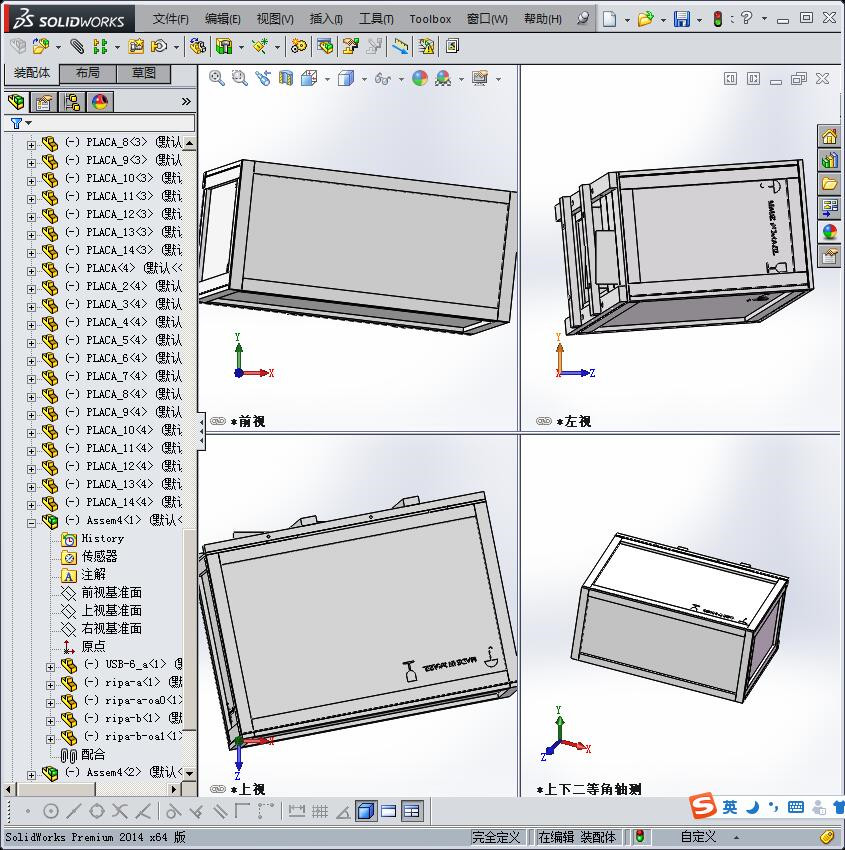Expand more manager tabs chevron
Viewport: 845px width, 850px height.
click(x=186, y=101)
